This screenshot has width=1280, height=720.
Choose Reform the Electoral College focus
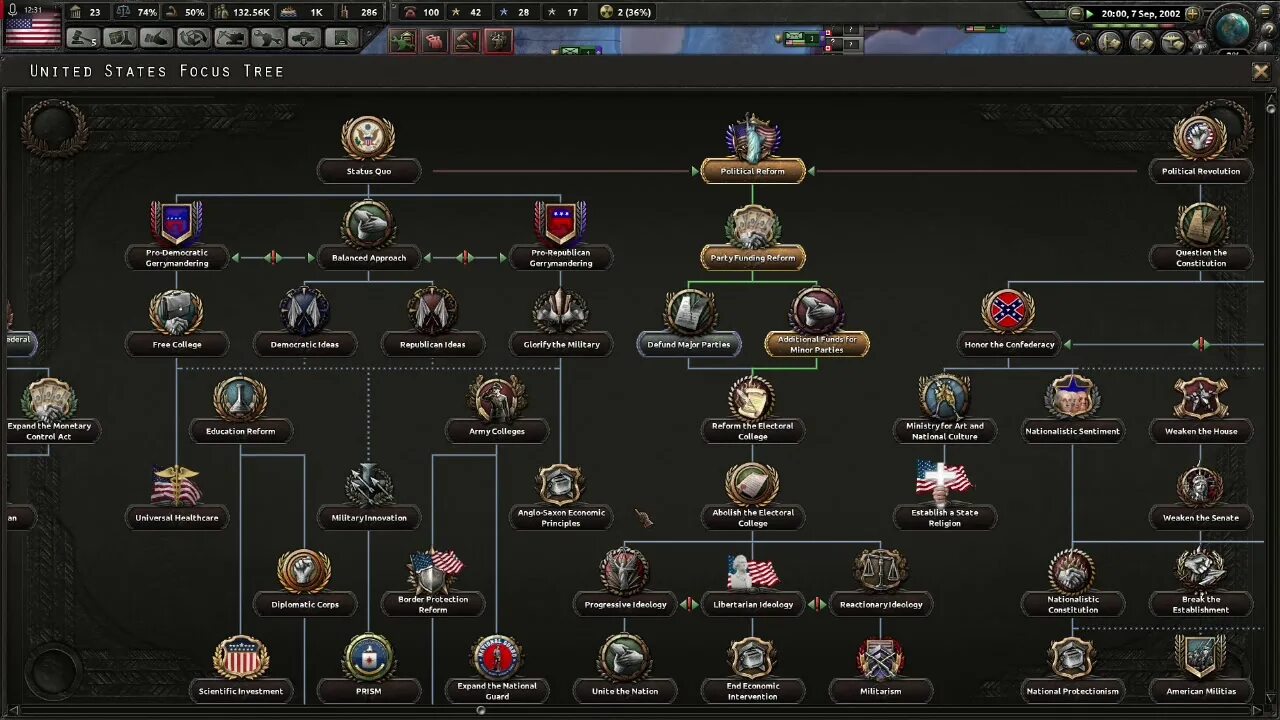pos(753,431)
